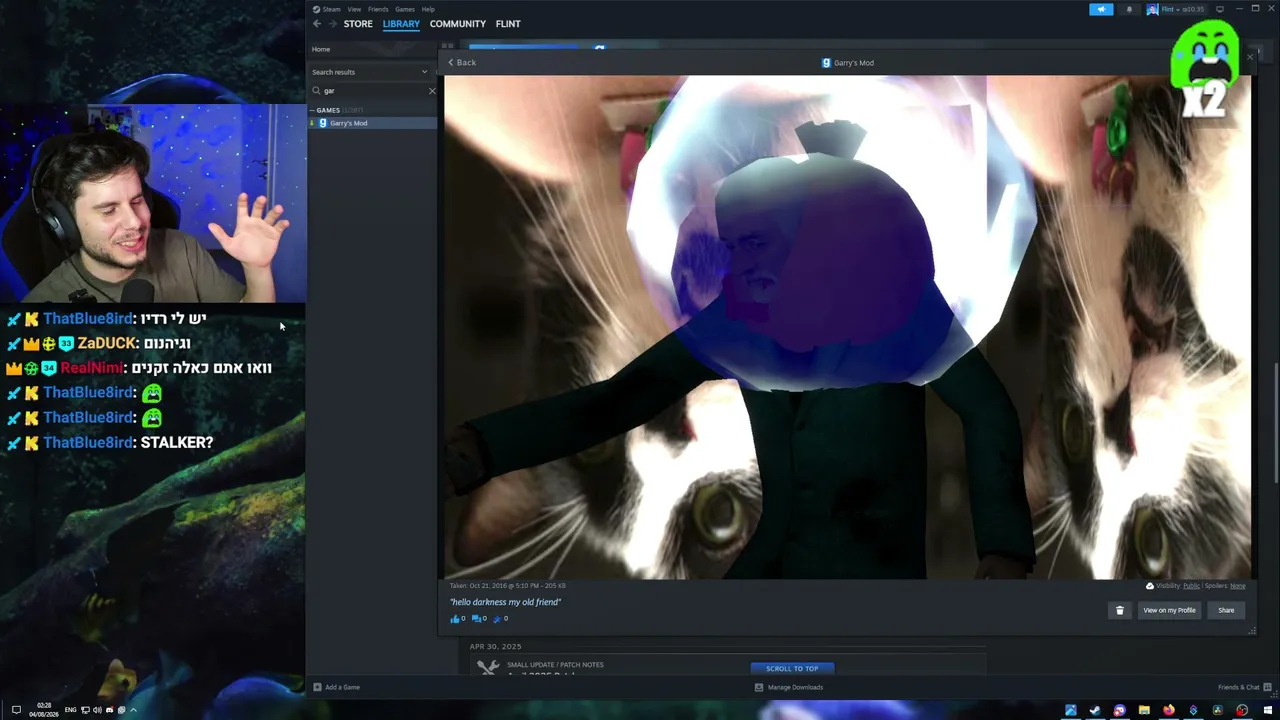Click the Garry's Mod screenshot image

pyautogui.click(x=848, y=327)
